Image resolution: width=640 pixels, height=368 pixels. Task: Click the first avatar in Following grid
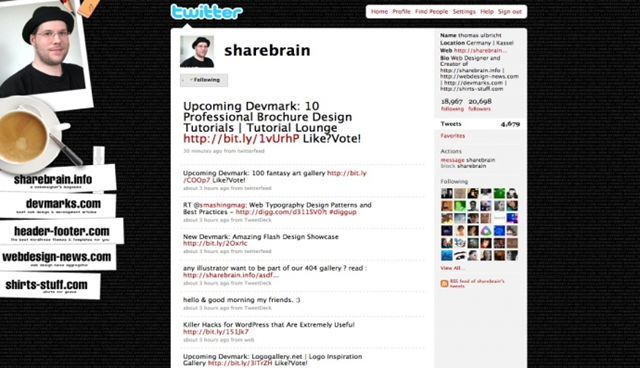click(x=447, y=193)
